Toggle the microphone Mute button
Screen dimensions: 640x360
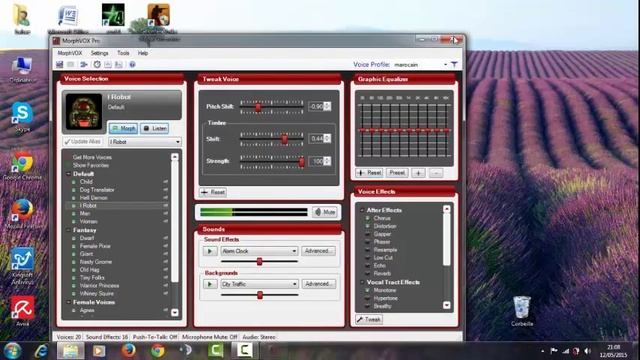pyautogui.click(x=325, y=212)
